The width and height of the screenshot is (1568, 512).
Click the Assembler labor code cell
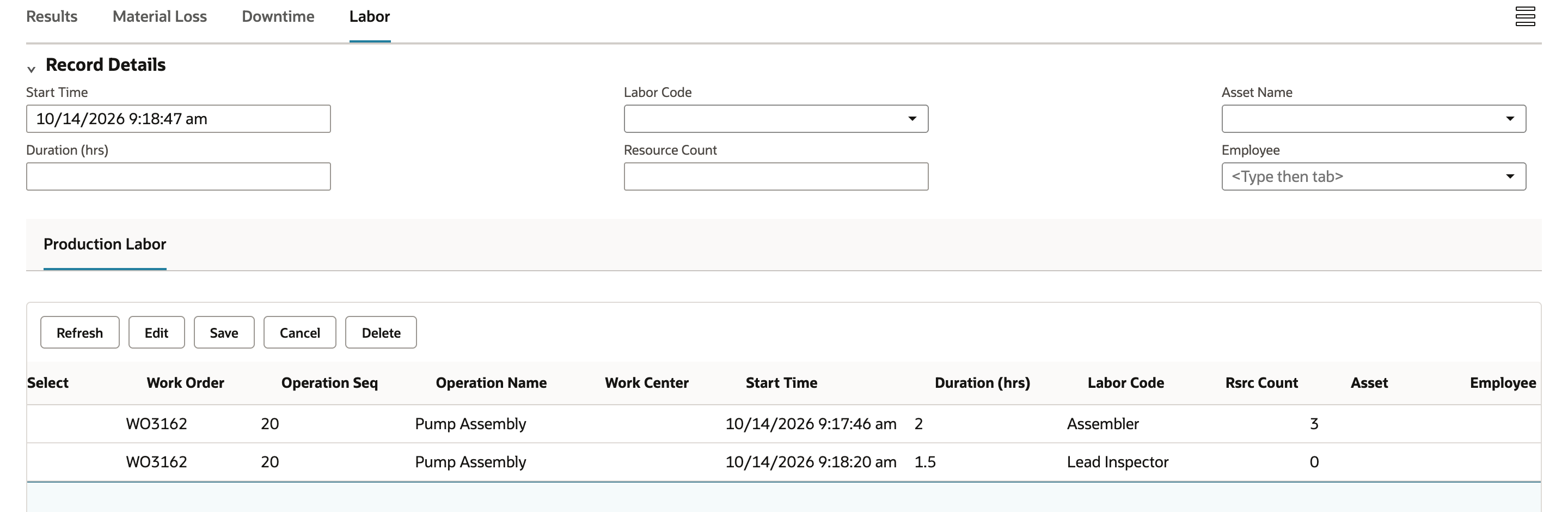coord(1102,424)
